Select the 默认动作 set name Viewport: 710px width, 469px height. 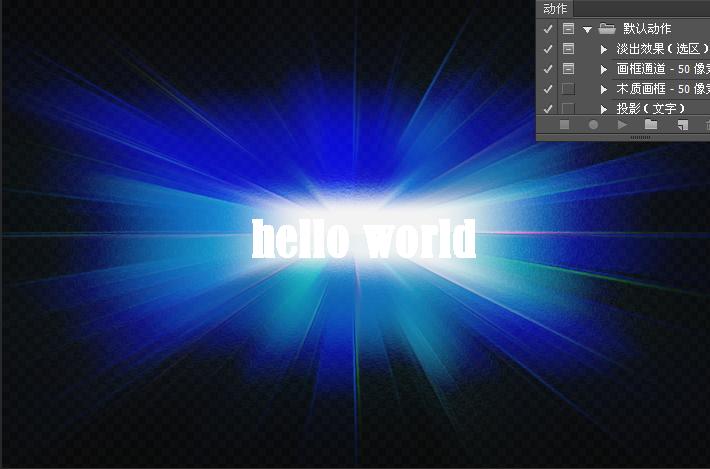pyautogui.click(x=647, y=29)
